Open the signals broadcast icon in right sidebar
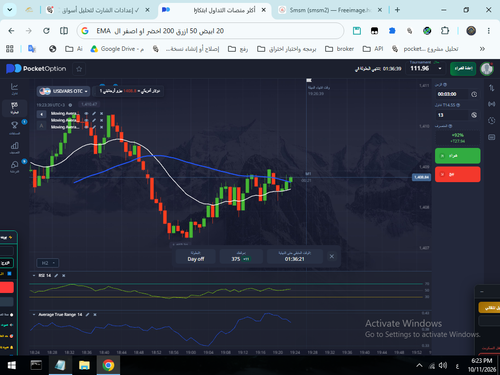Viewport: 500px width, 375px height. [x=492, y=104]
